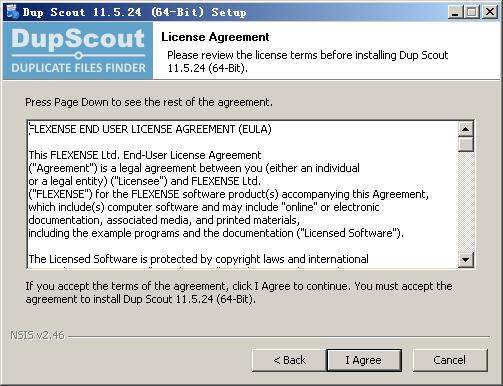
Task: Click the Dup Scout installer icon in title bar
Action: pos(12,12)
